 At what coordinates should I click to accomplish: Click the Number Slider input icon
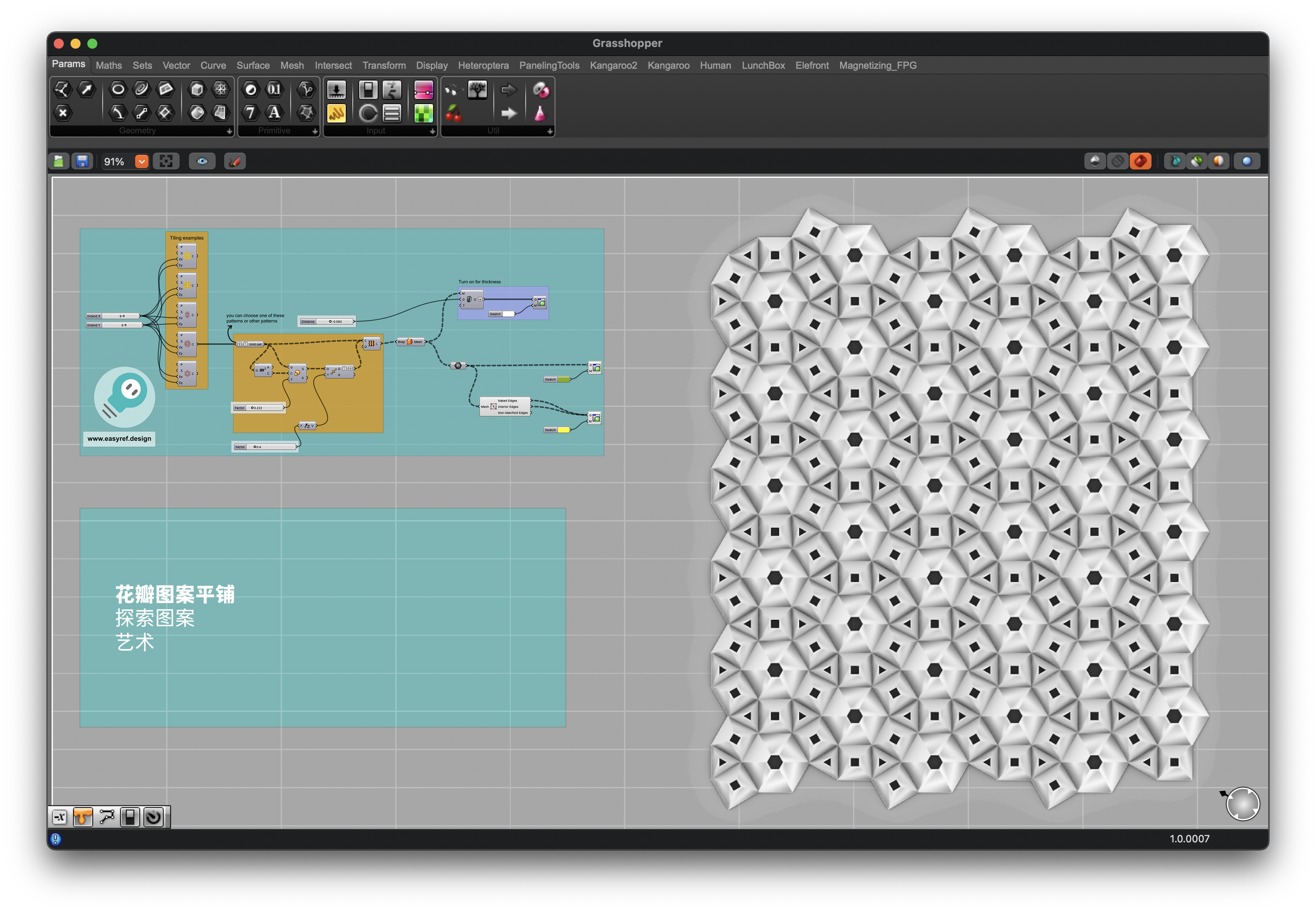[x=336, y=89]
